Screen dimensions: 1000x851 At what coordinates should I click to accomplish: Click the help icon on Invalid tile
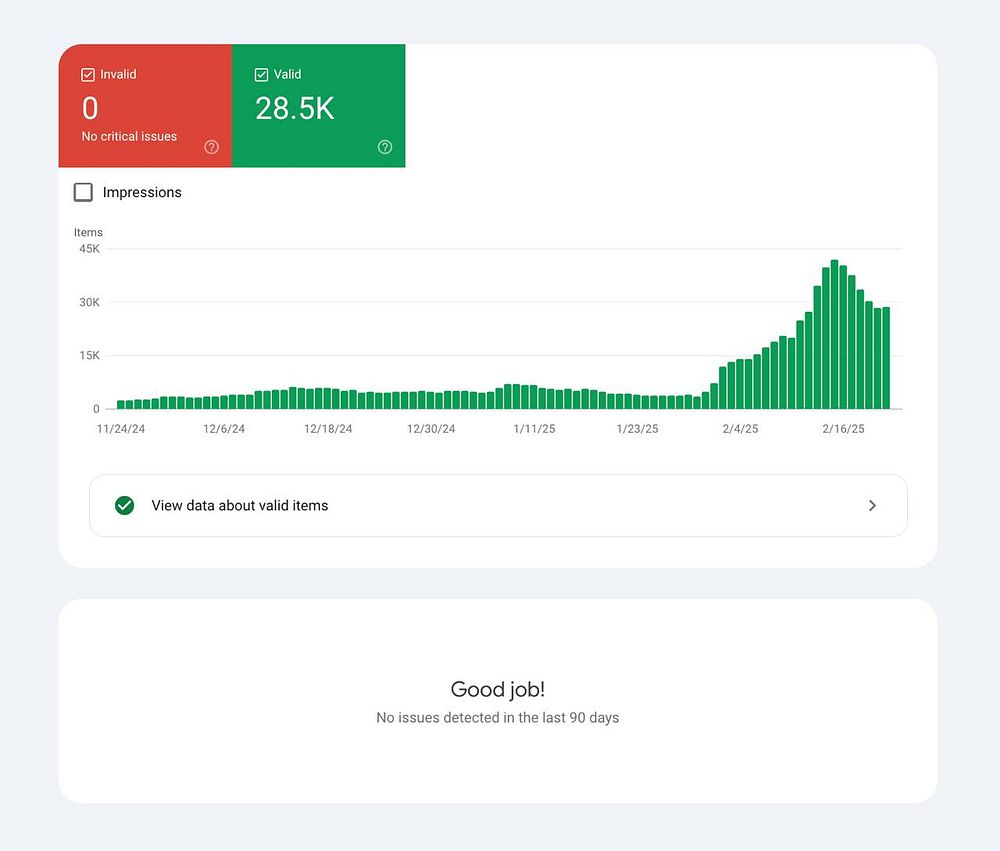(211, 147)
